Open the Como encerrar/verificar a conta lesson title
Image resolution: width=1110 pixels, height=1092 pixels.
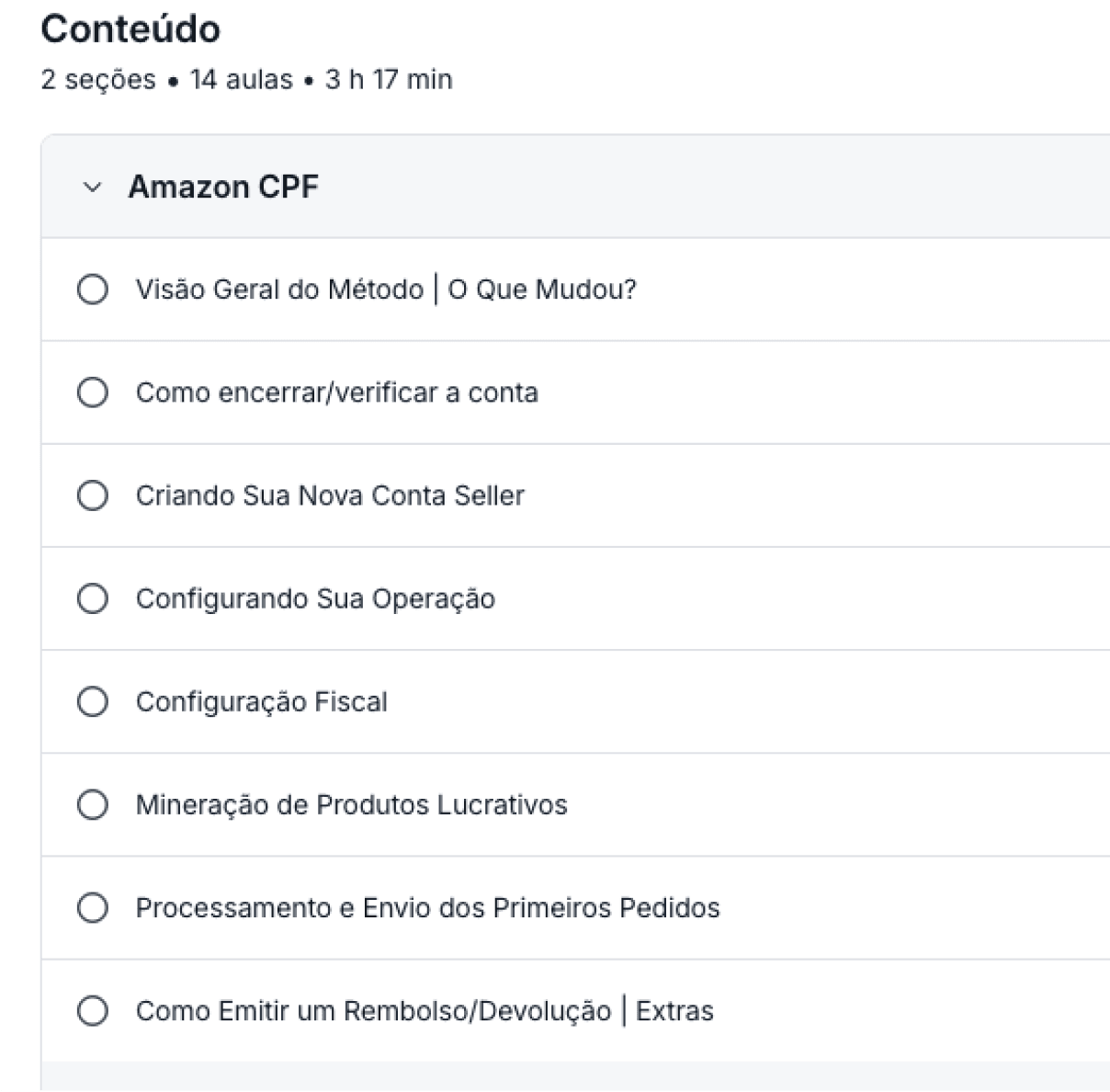point(336,392)
